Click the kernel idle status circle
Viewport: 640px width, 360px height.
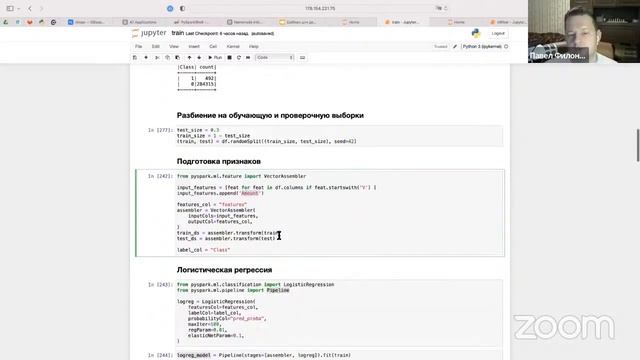(x=506, y=47)
